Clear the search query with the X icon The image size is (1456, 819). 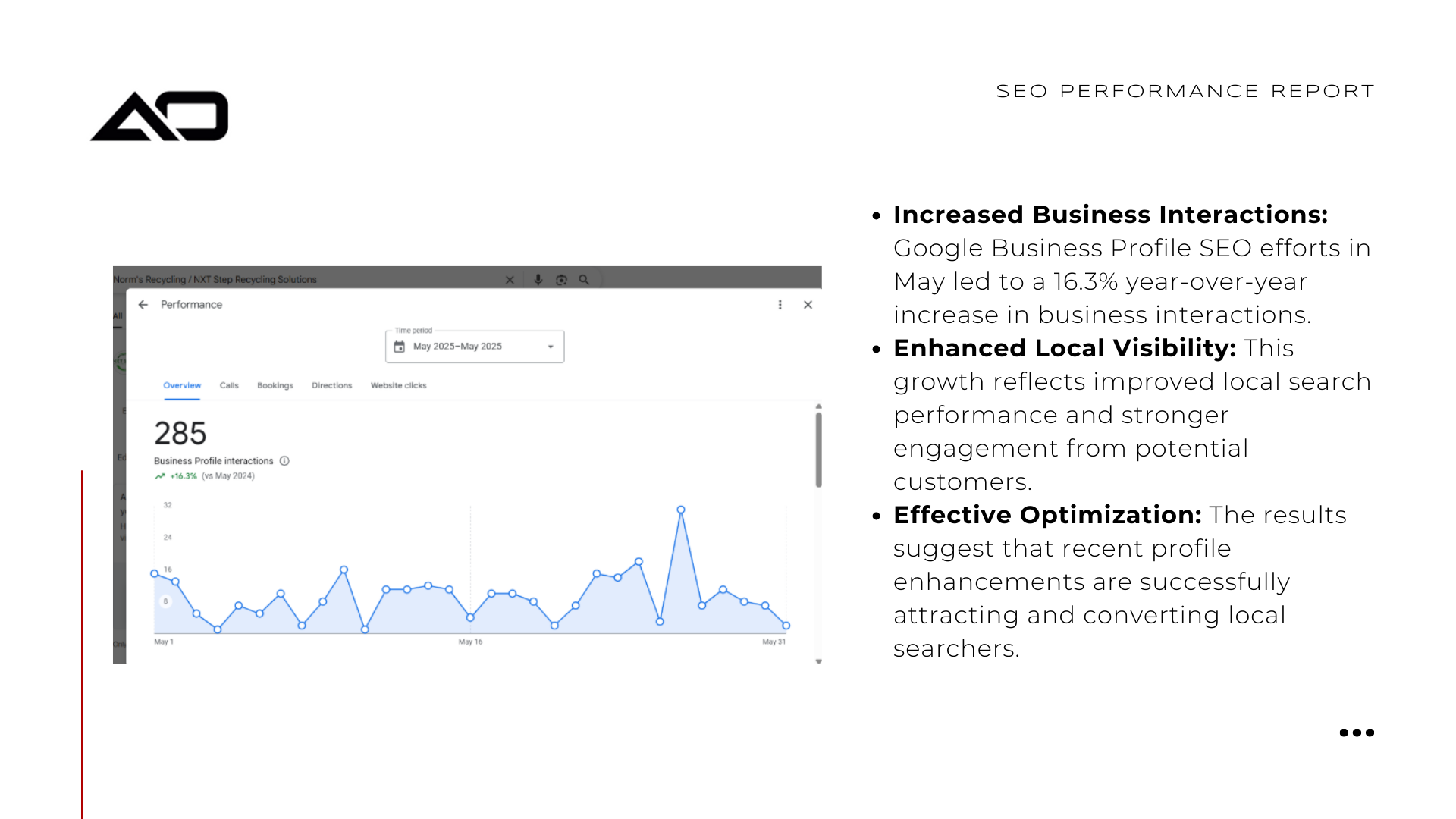coord(510,279)
